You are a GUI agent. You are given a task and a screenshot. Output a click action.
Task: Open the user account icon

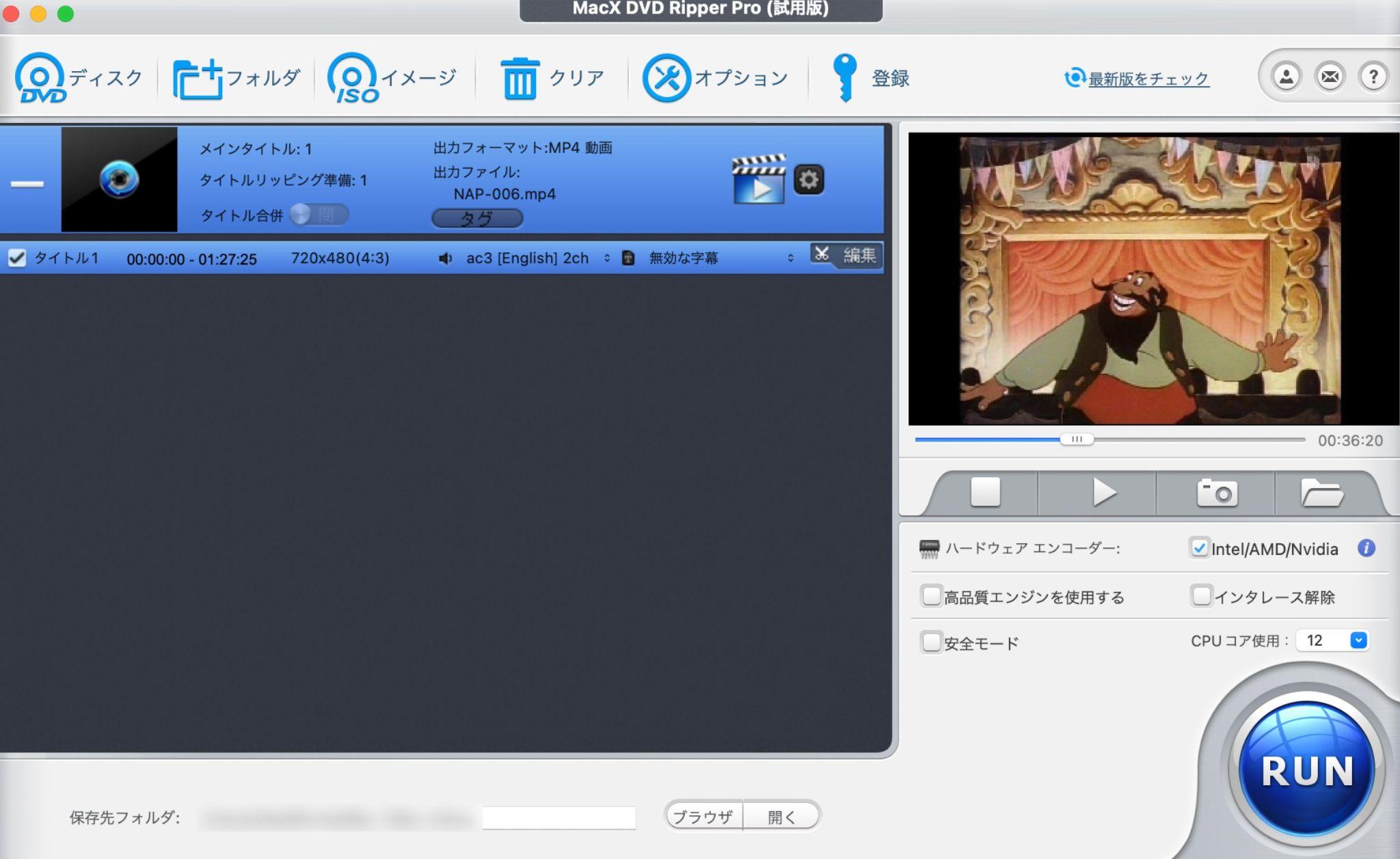(1286, 77)
